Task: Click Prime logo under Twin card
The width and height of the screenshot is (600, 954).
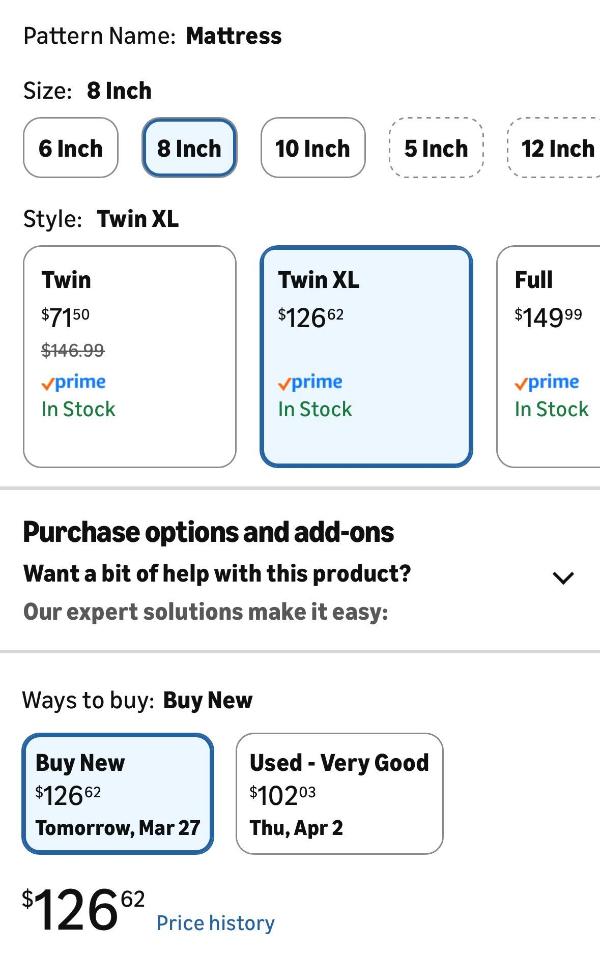Action: [x=74, y=382]
